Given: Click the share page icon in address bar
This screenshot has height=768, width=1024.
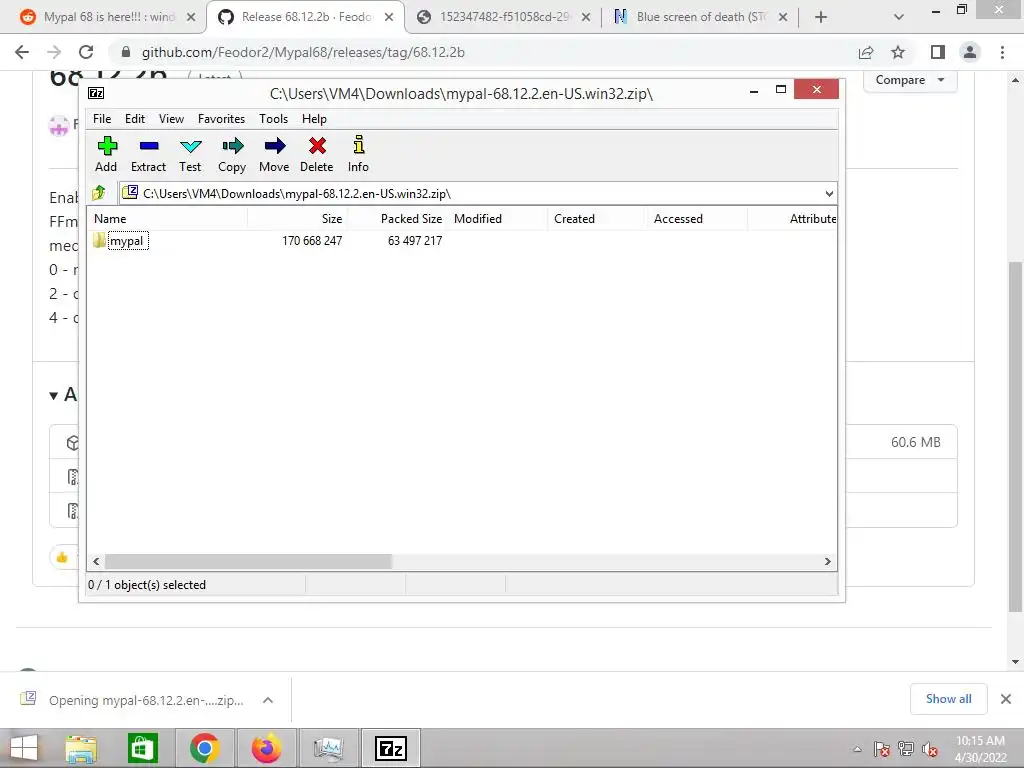Looking at the screenshot, I should click(x=866, y=52).
